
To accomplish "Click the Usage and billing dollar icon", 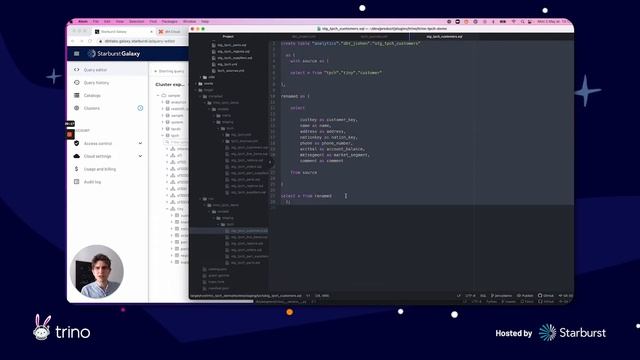I will tap(76, 169).
